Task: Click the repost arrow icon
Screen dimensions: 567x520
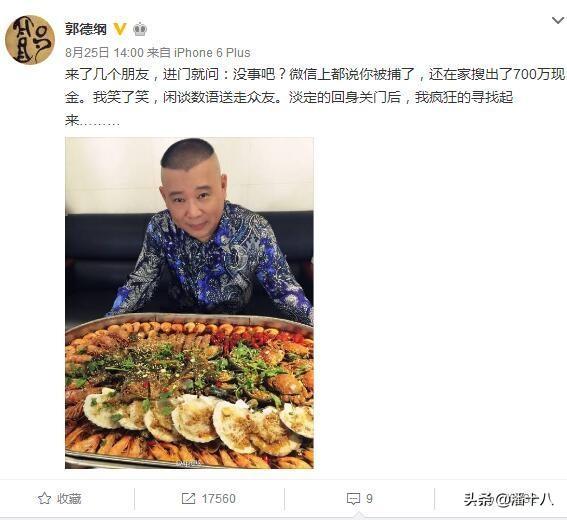Action: [x=188, y=498]
